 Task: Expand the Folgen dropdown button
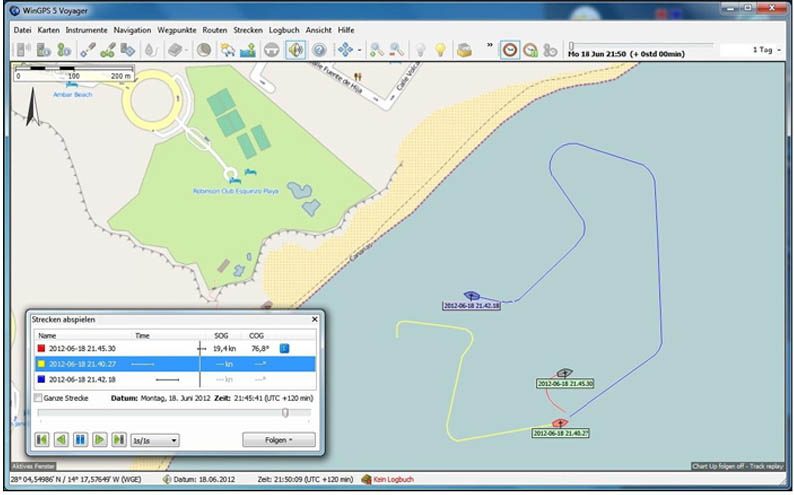click(278, 440)
